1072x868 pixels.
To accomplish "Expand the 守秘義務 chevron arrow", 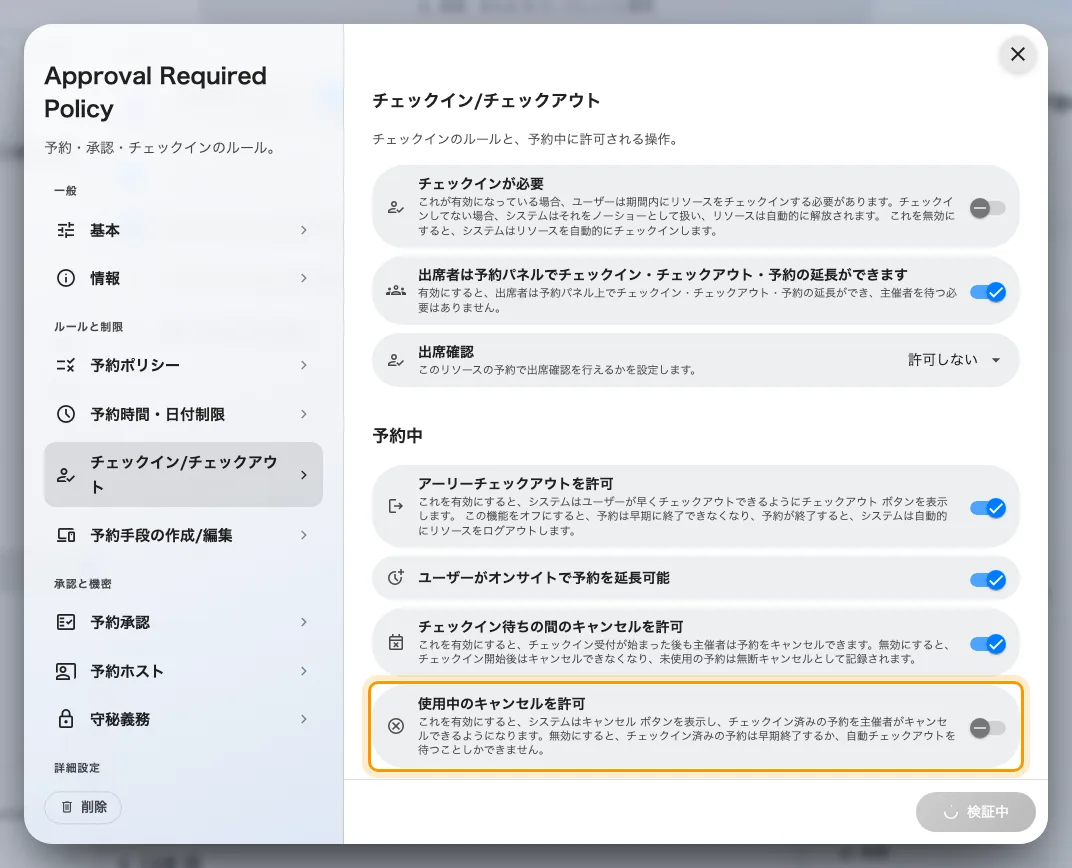I will click(304, 719).
